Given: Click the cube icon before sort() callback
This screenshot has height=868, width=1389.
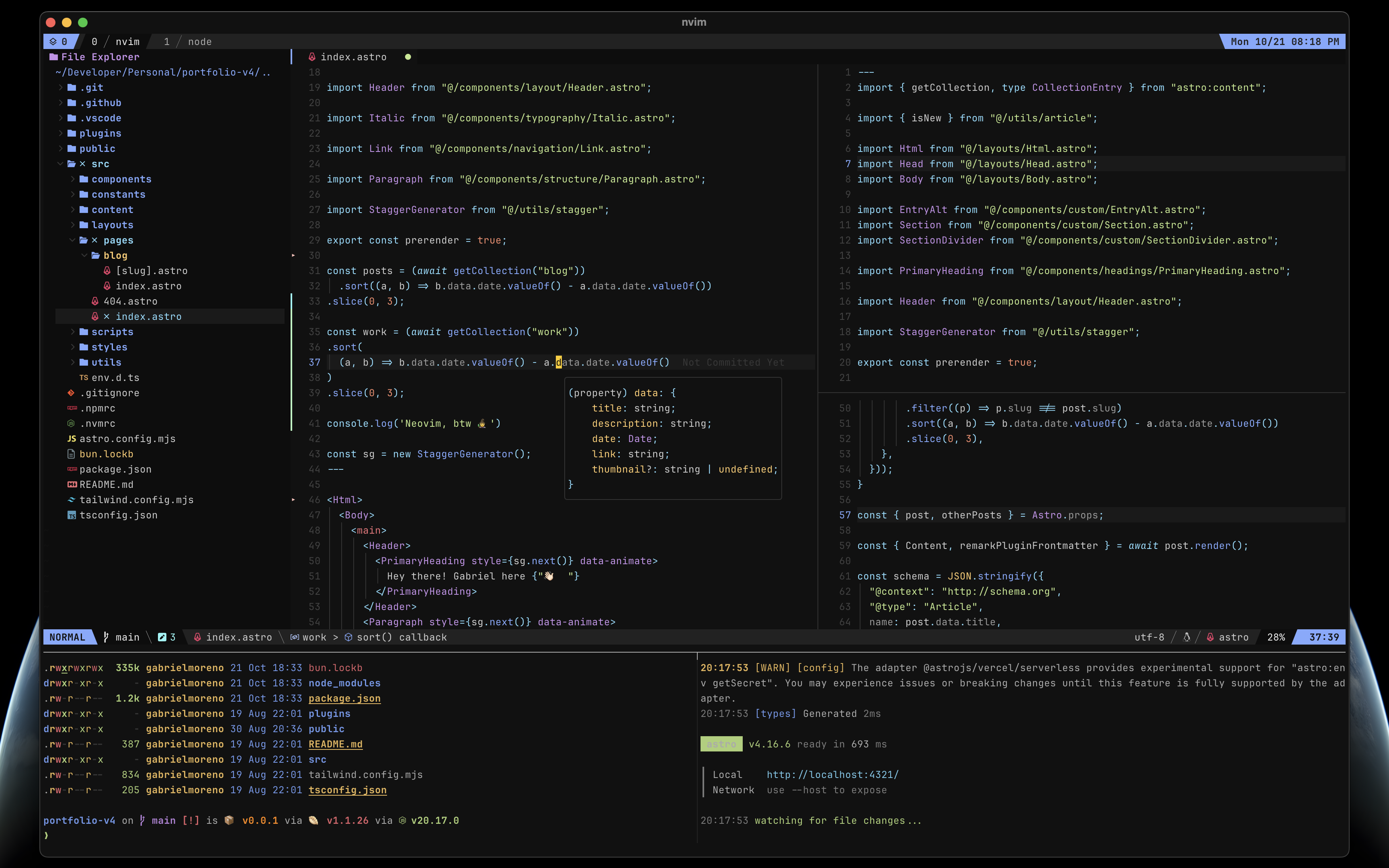Looking at the screenshot, I should 348,637.
